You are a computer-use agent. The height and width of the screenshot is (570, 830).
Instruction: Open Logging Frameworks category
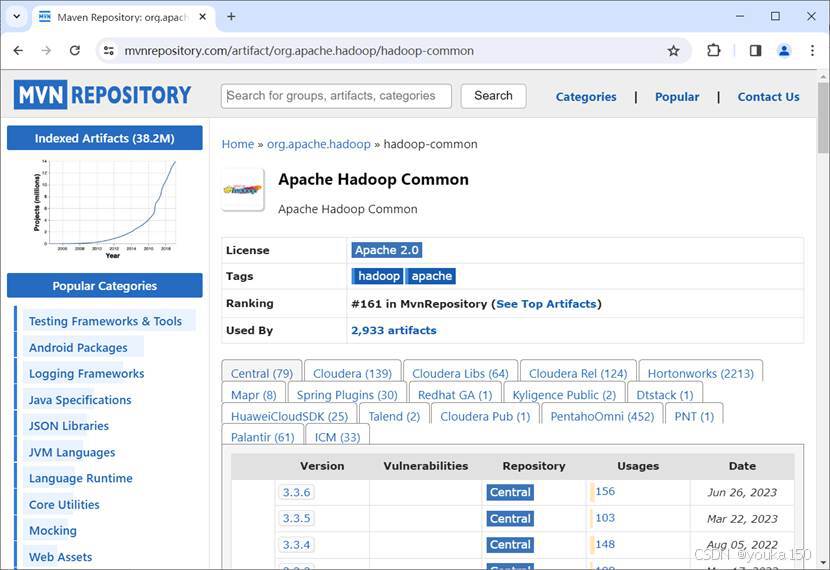click(86, 374)
